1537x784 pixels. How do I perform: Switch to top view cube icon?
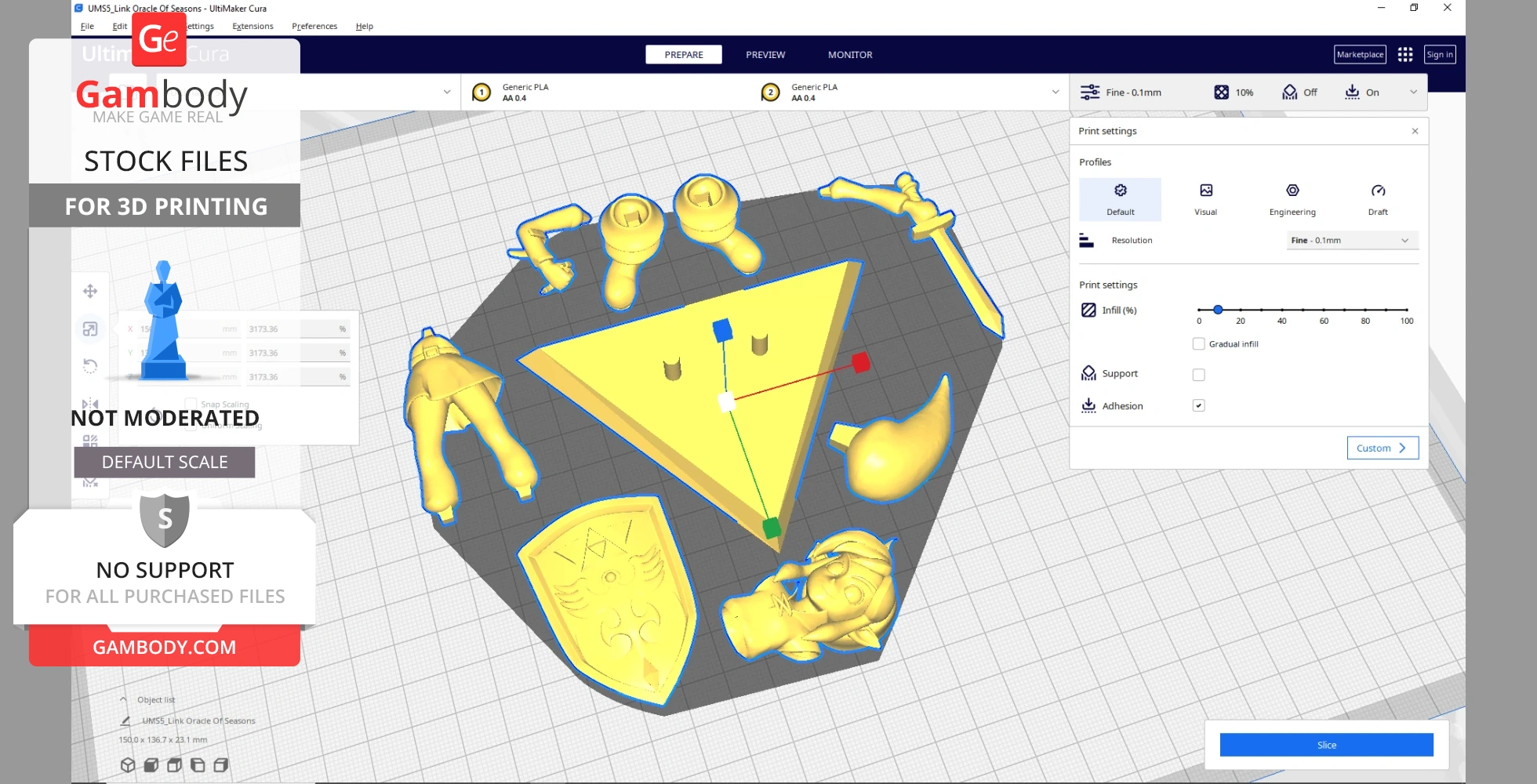(x=175, y=765)
